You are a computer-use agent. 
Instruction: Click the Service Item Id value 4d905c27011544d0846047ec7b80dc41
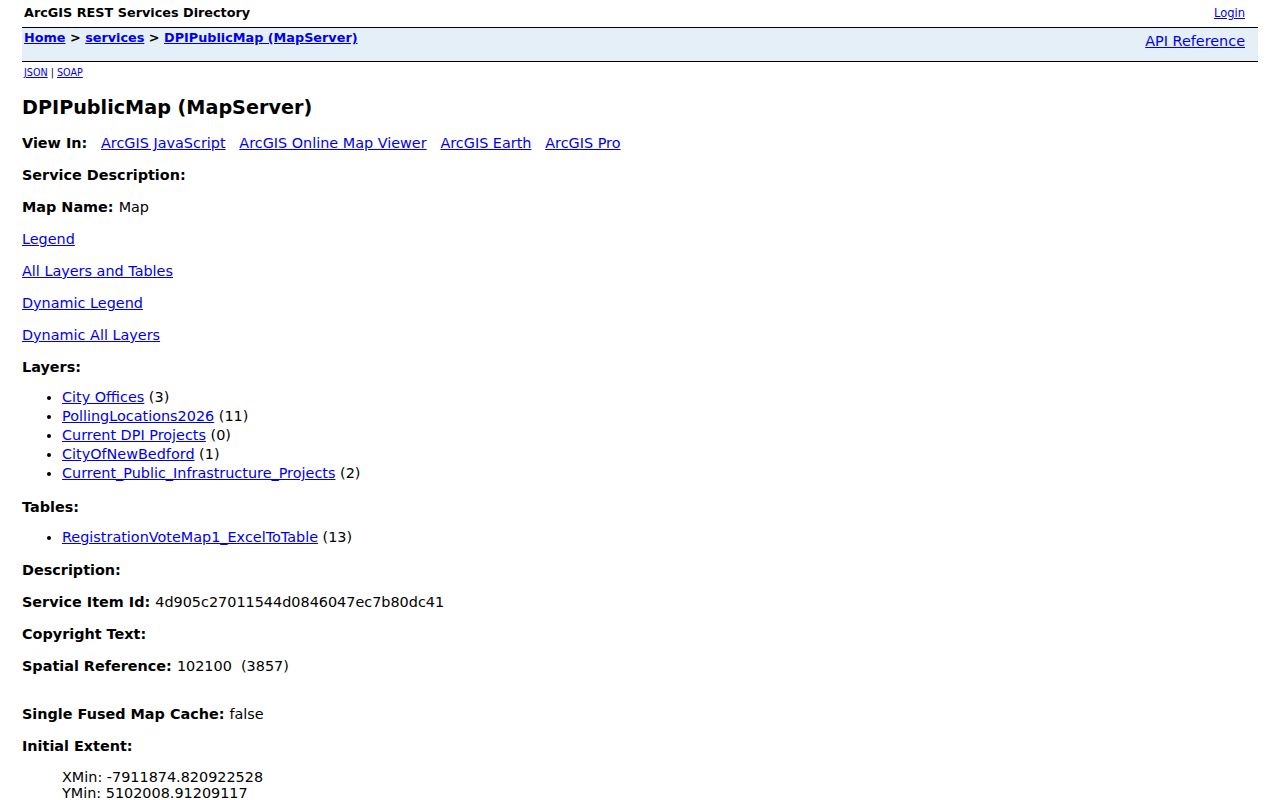(299, 602)
